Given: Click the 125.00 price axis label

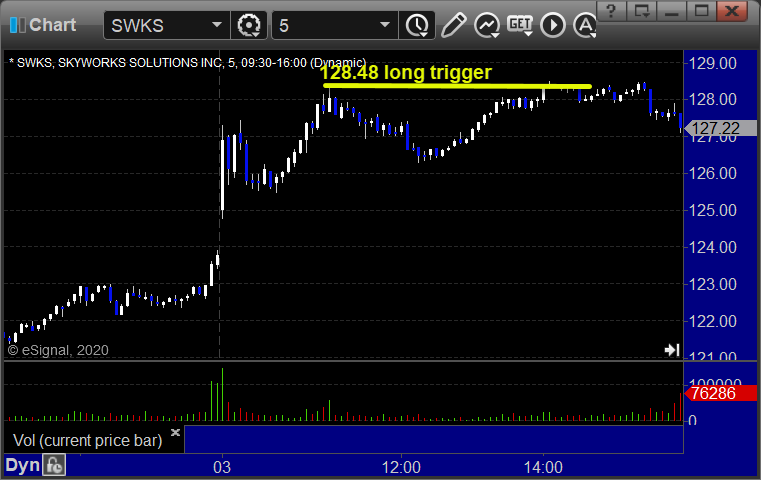Looking at the screenshot, I should tap(712, 210).
